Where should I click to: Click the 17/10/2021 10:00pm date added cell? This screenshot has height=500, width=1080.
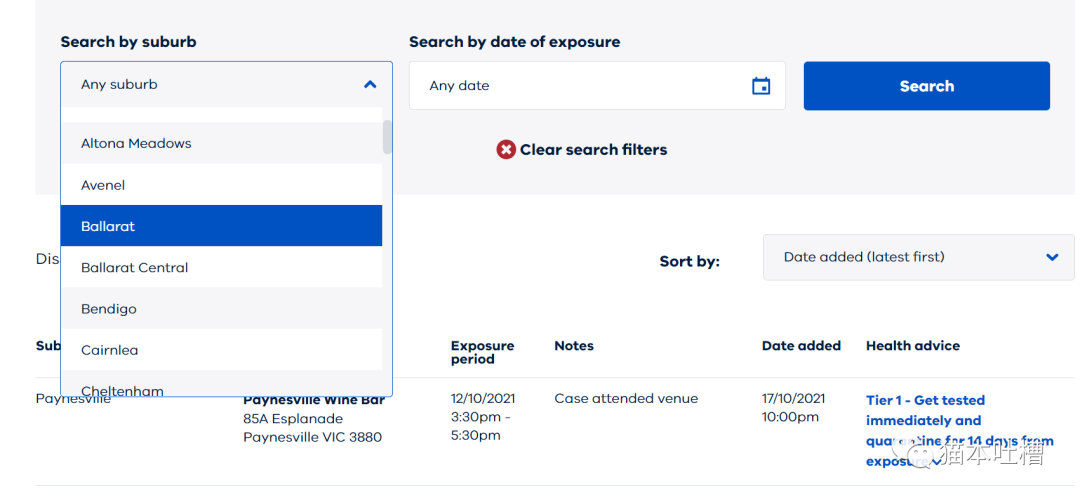click(793, 408)
